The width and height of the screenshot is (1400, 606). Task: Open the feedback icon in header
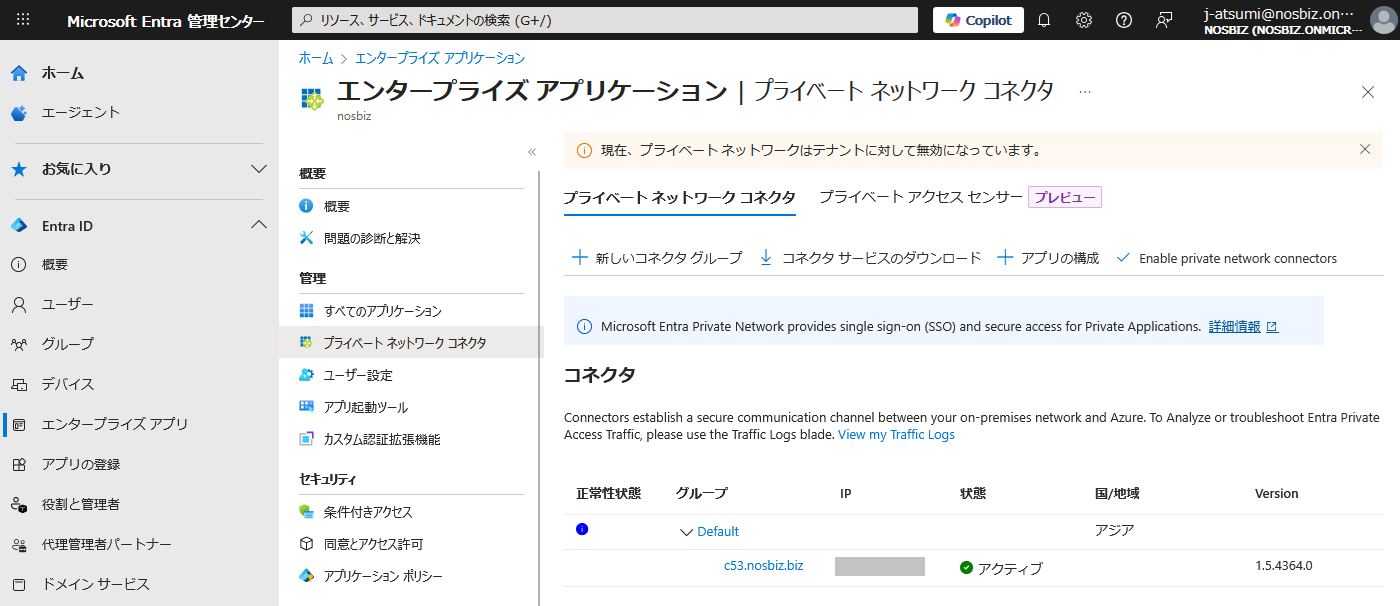[x=1164, y=20]
